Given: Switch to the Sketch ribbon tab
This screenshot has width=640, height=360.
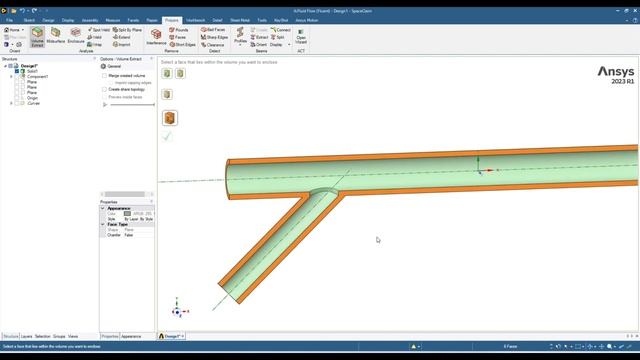Looking at the screenshot, I should (x=29, y=20).
